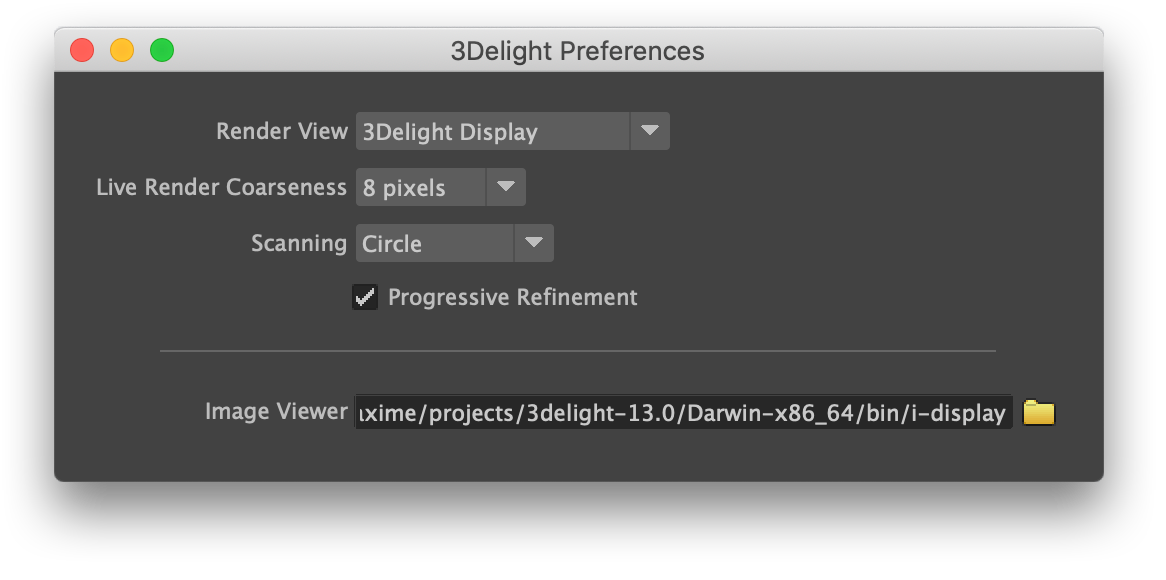The image size is (1166, 580).
Task: Click the Image Viewer label
Action: point(276,412)
